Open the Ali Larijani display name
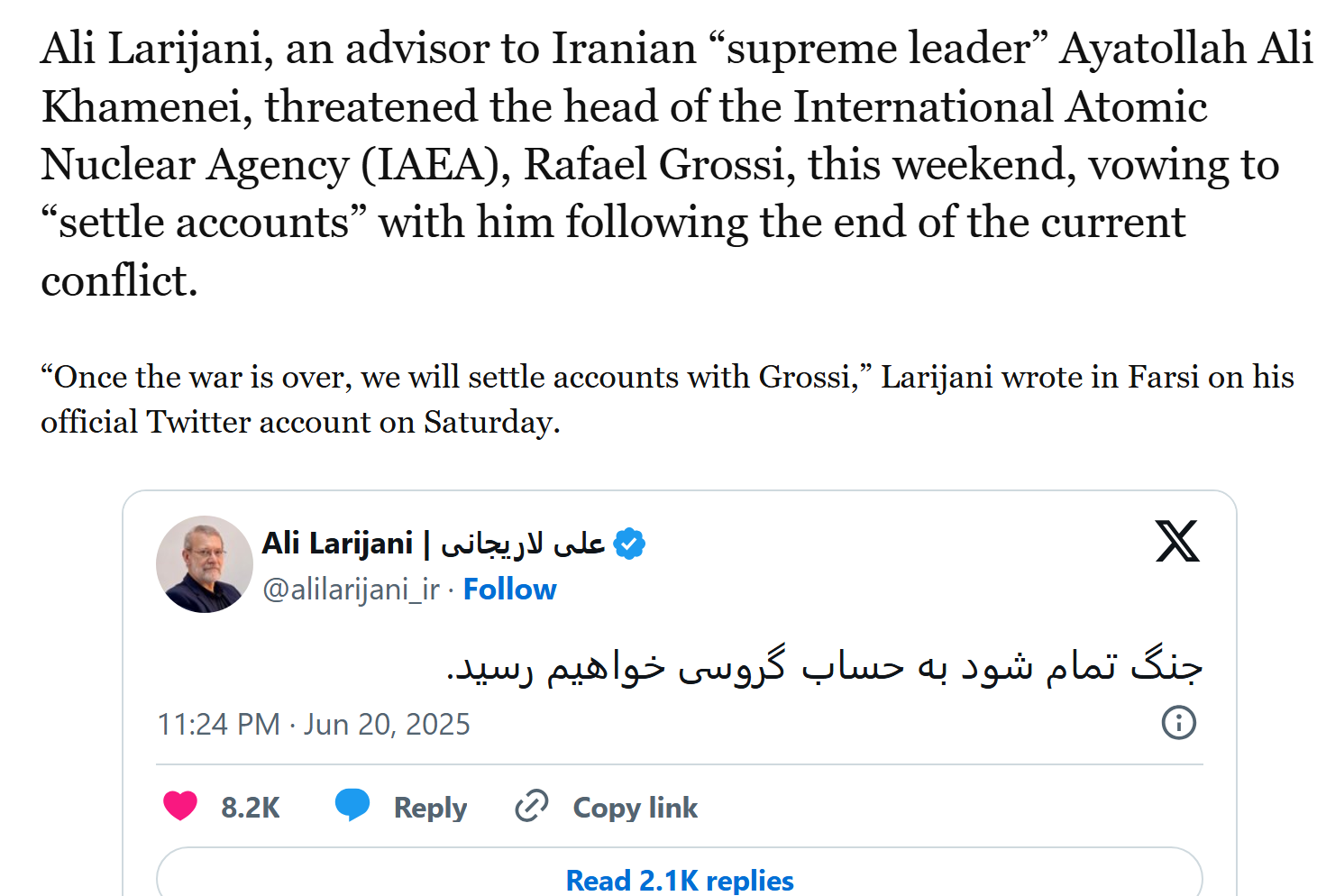The height and width of the screenshot is (896, 1317). point(337,544)
